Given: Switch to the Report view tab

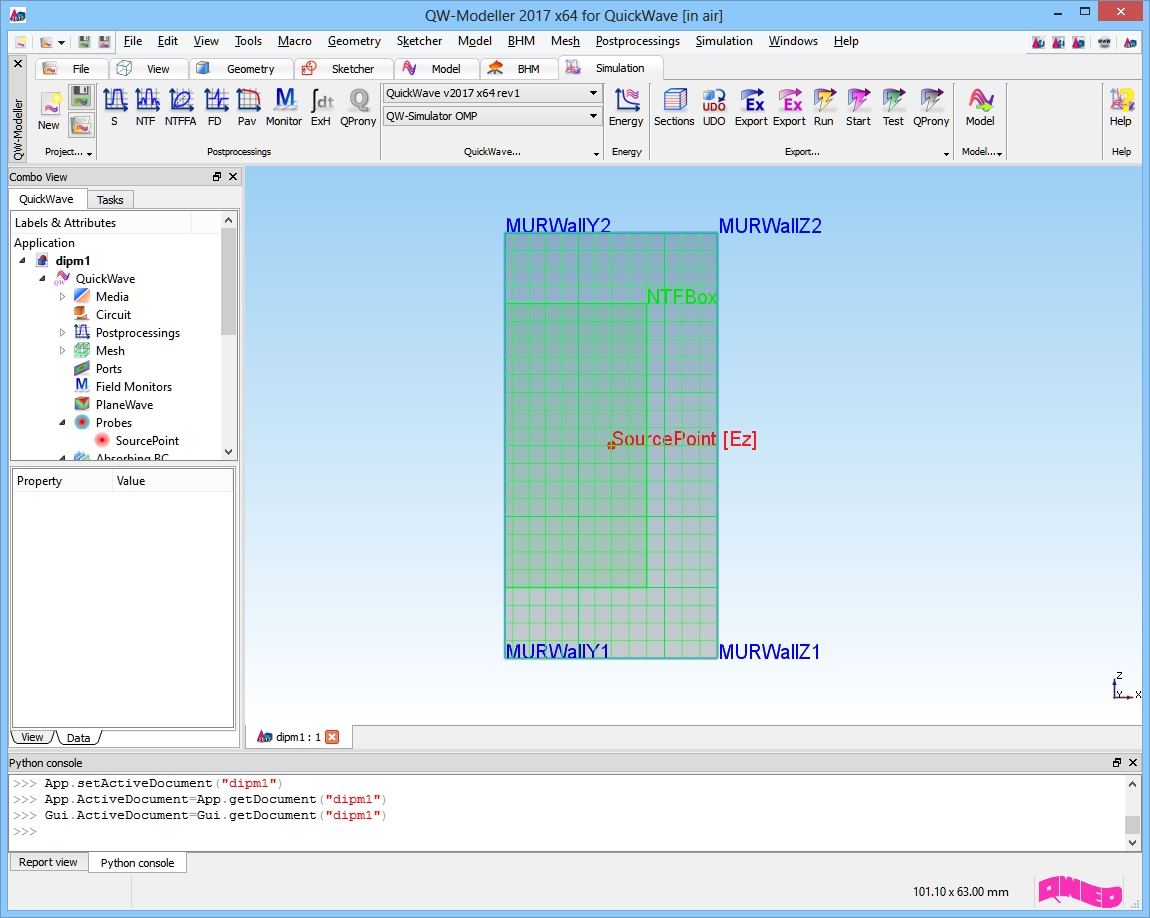Looking at the screenshot, I should [x=48, y=862].
